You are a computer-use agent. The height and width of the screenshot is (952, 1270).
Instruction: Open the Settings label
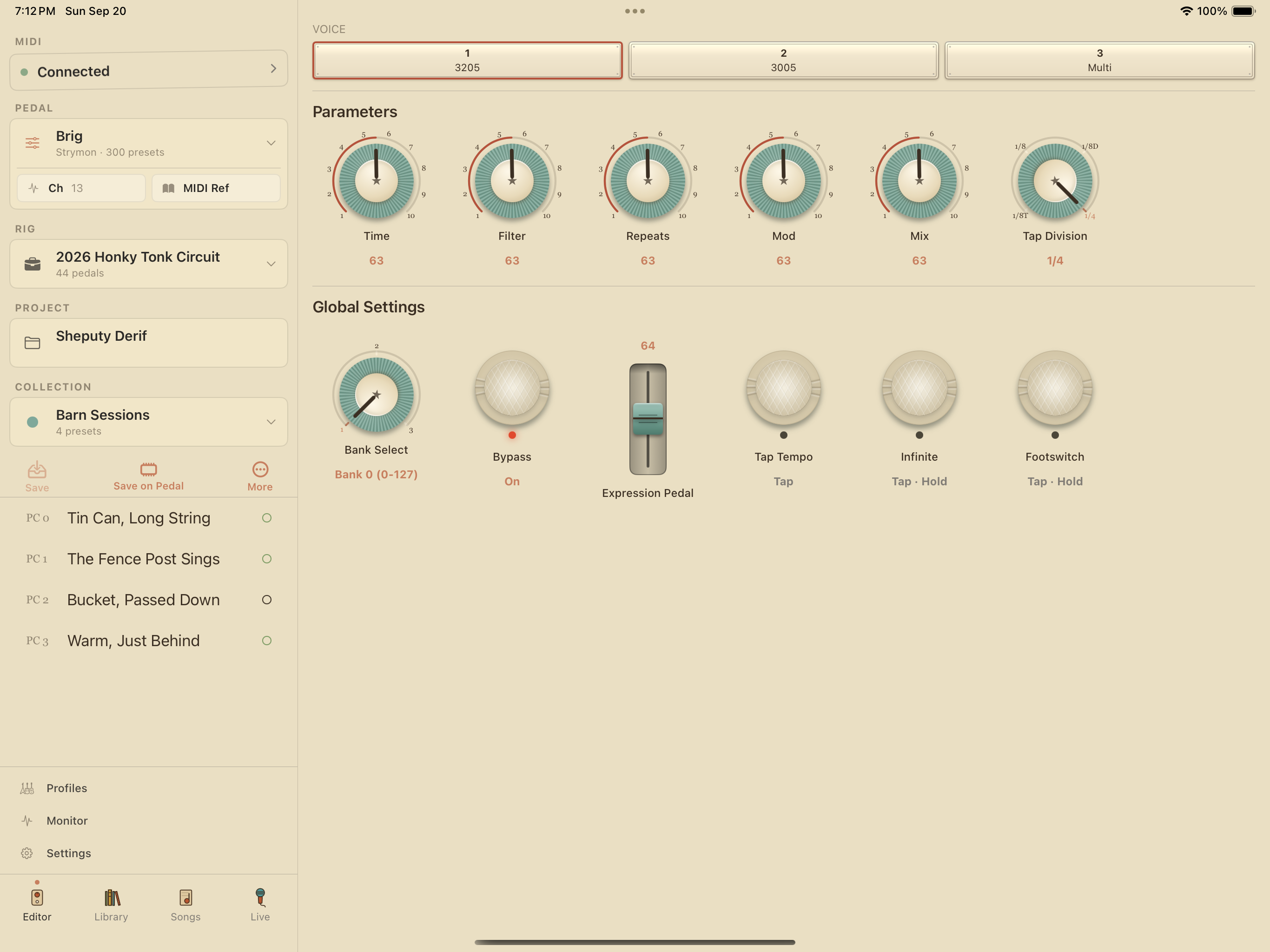(x=69, y=853)
